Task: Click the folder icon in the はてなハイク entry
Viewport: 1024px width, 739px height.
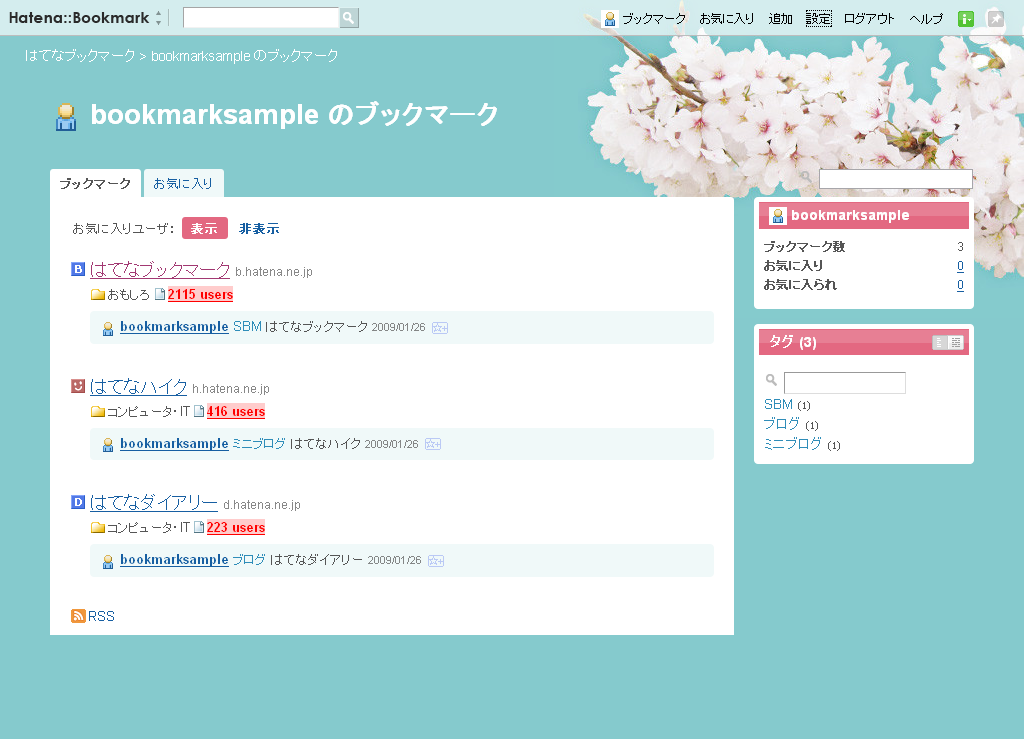Action: click(98, 411)
